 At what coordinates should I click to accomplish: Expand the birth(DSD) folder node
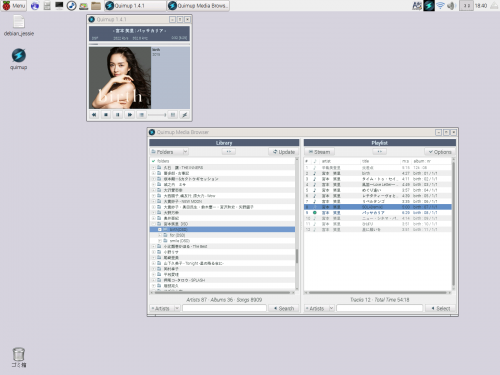click(160, 230)
